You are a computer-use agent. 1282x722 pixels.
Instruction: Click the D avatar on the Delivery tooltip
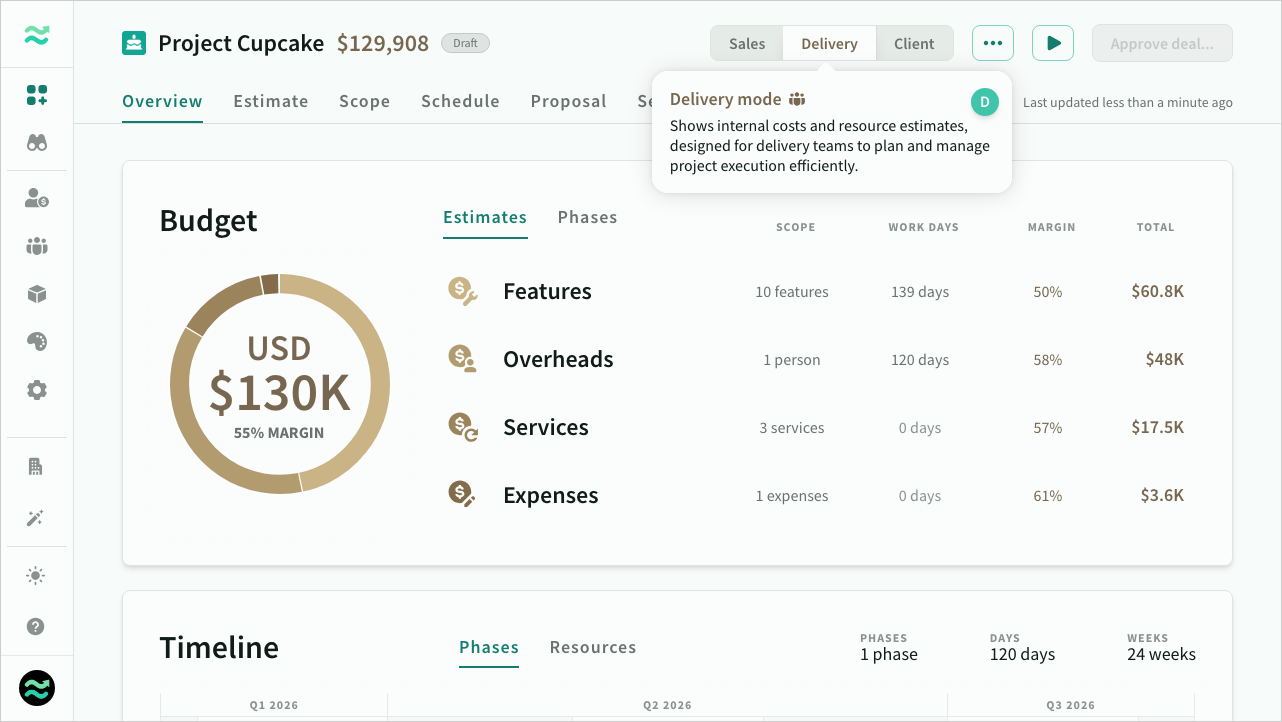pos(984,102)
